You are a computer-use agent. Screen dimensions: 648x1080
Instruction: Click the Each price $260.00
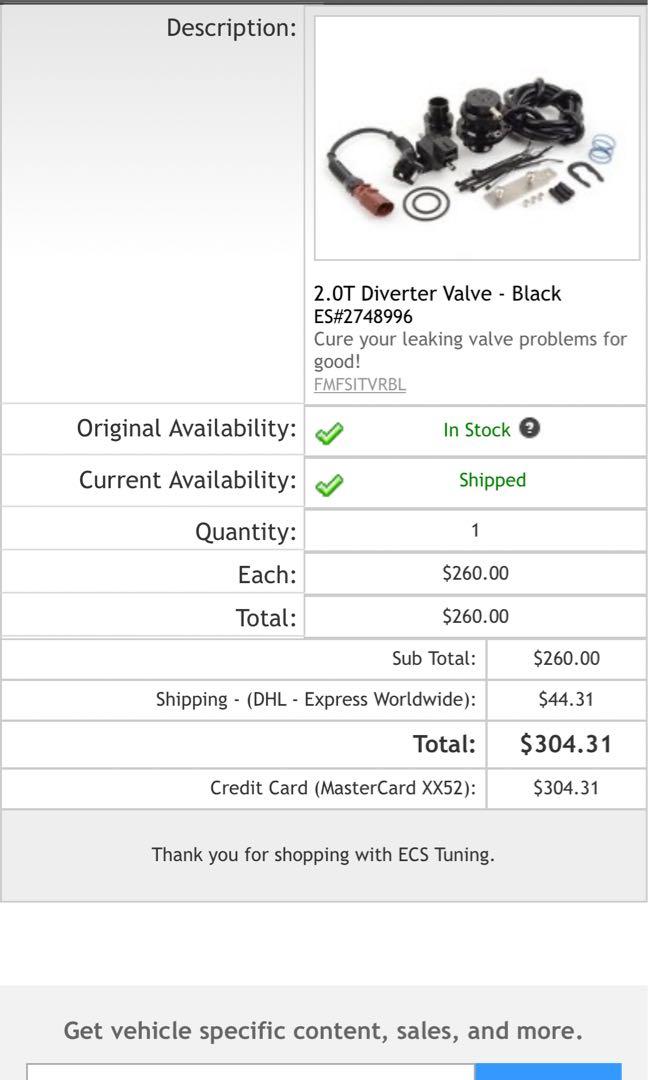[x=475, y=573]
